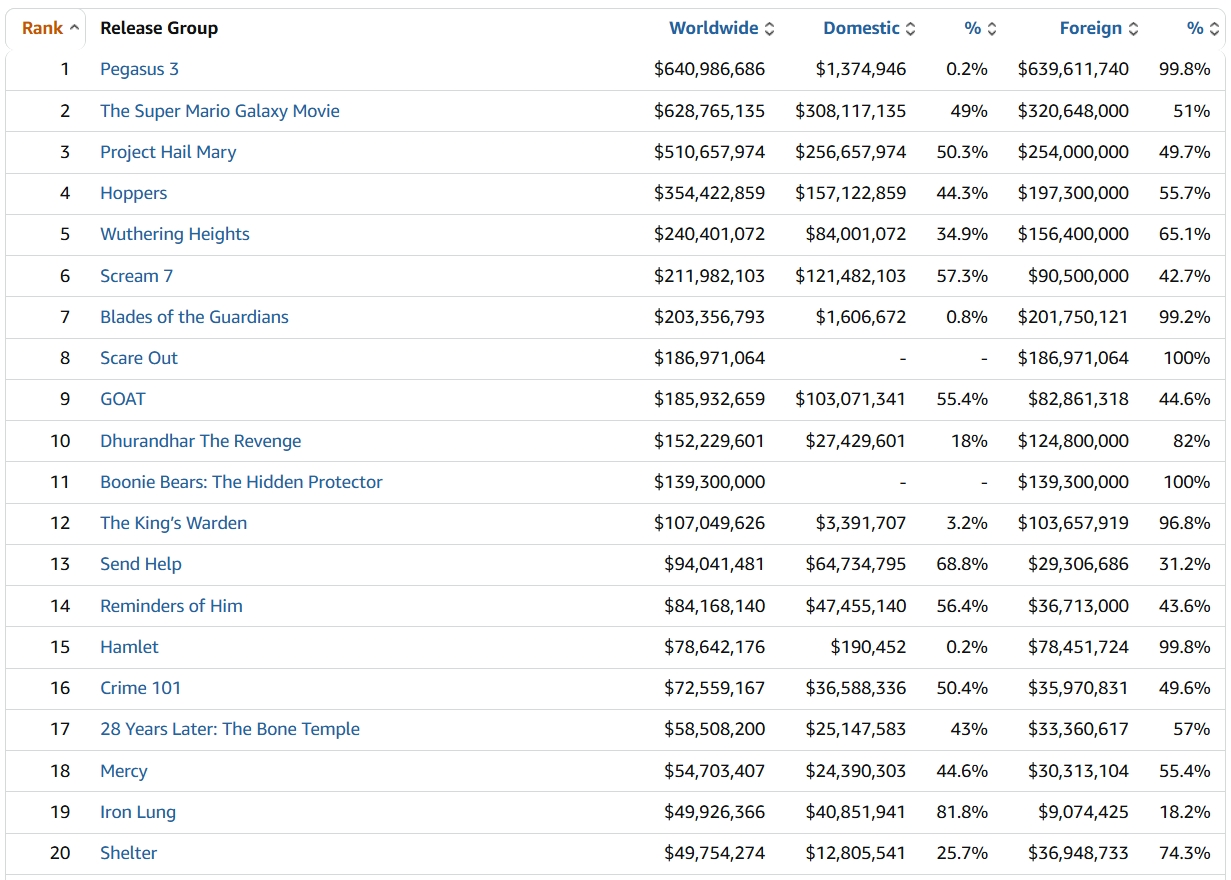Image resolution: width=1231 pixels, height=880 pixels.
Task: Click the Foreign sort arrows icon
Action: (1133, 29)
